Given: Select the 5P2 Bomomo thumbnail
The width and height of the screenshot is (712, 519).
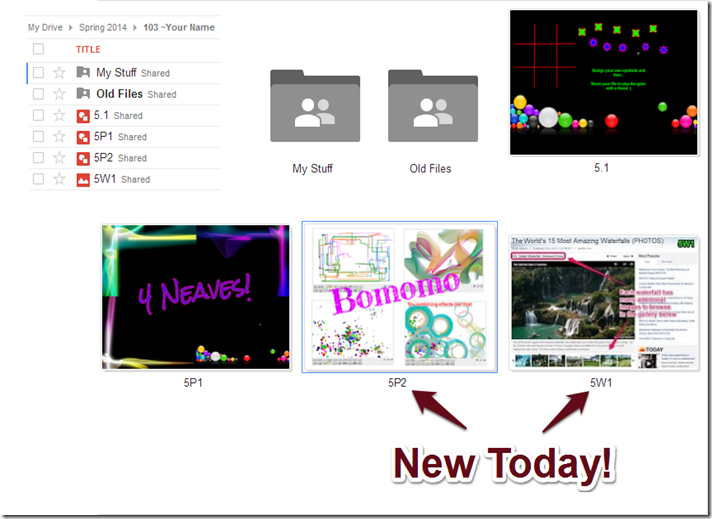Looking at the screenshot, I should pyautogui.click(x=400, y=297).
